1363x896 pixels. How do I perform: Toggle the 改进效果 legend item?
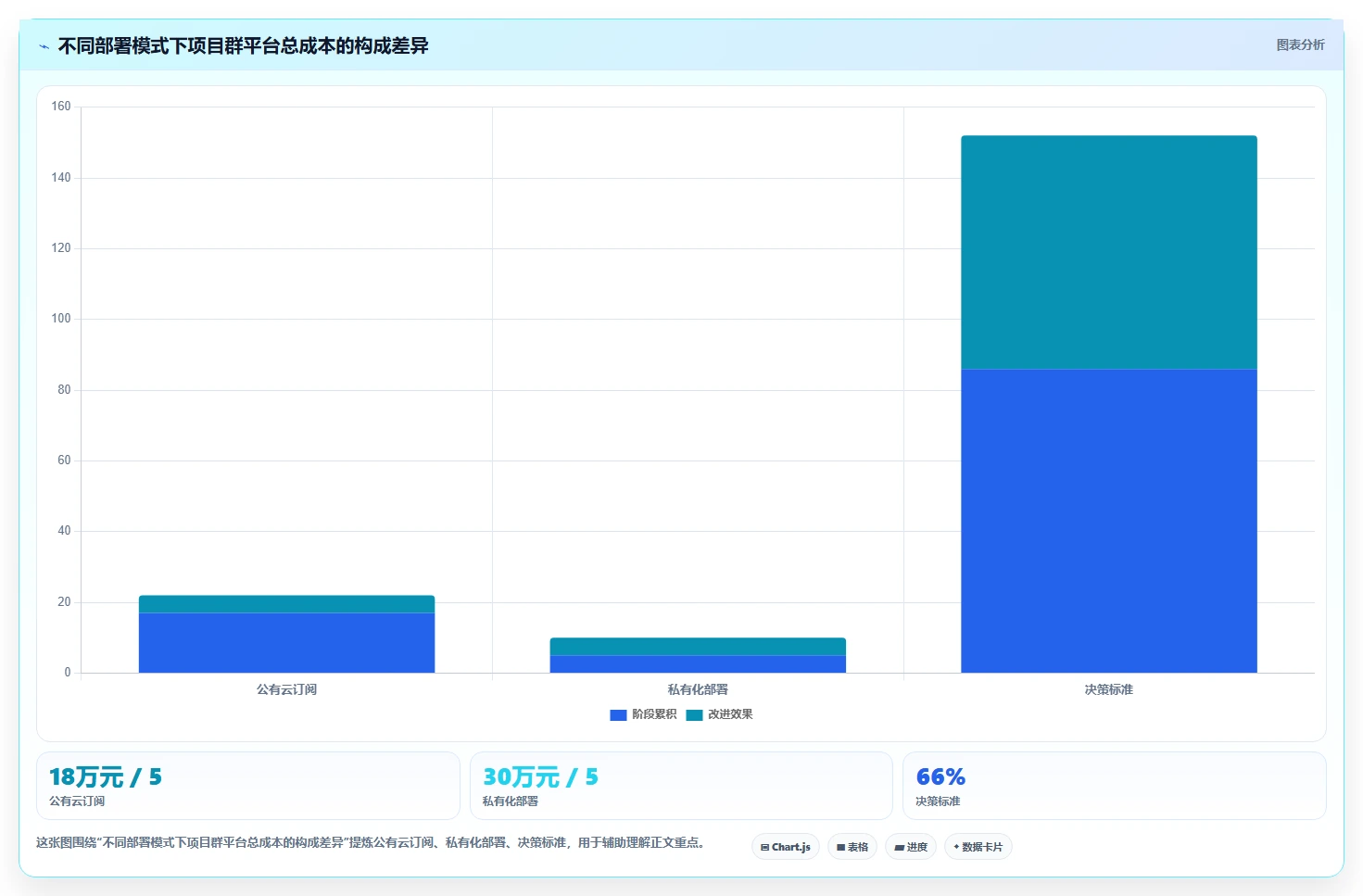click(719, 714)
